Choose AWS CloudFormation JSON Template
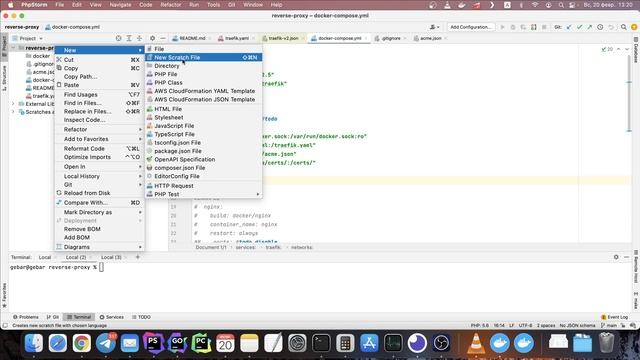Viewport: 640px width, 360px height. tap(203, 100)
